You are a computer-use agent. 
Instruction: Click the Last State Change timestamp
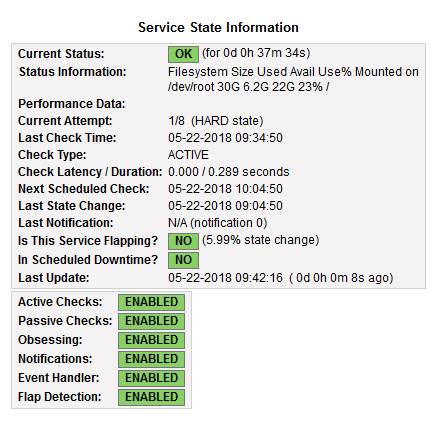[x=225, y=206]
